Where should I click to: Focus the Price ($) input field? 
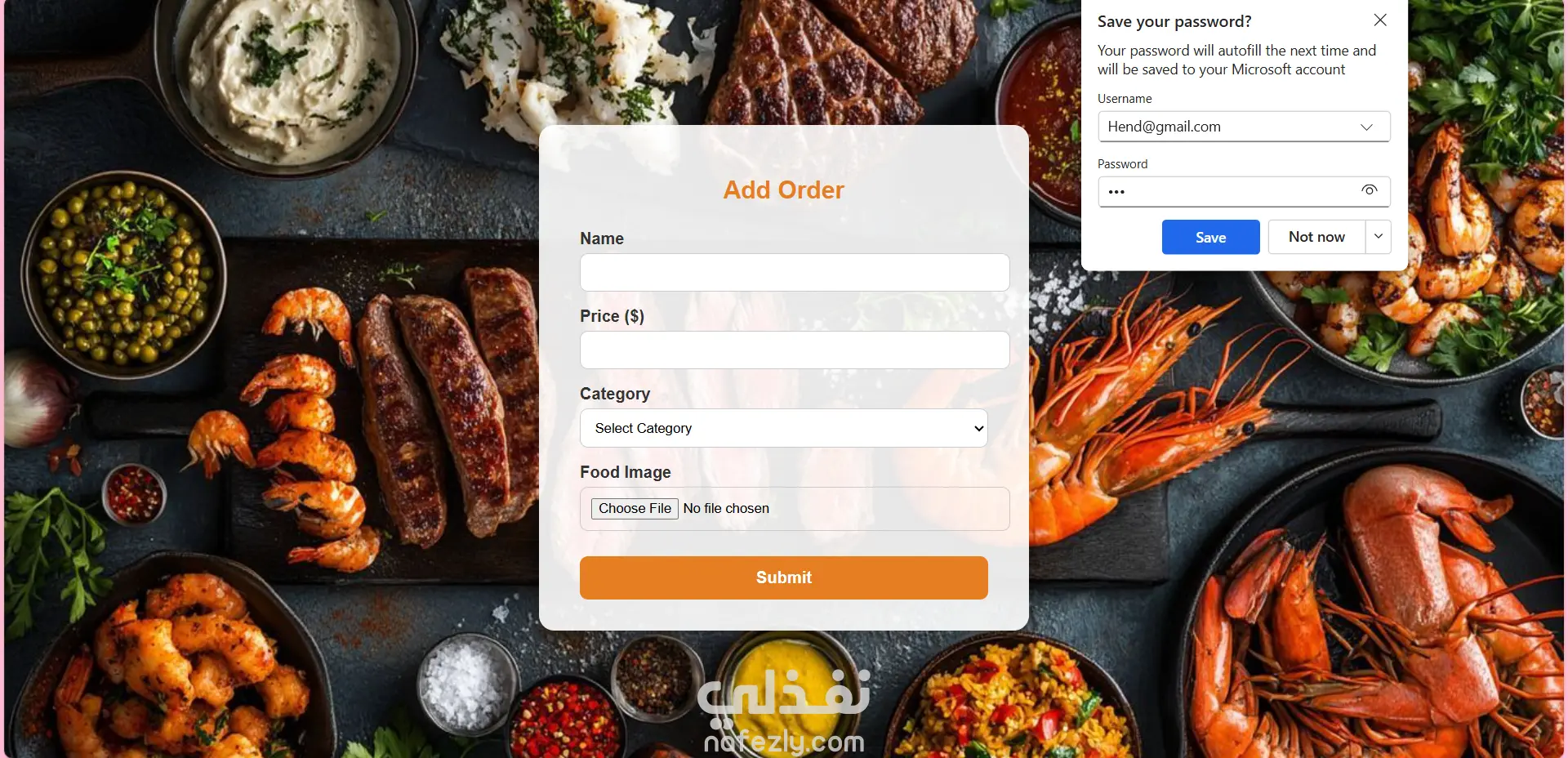[795, 350]
